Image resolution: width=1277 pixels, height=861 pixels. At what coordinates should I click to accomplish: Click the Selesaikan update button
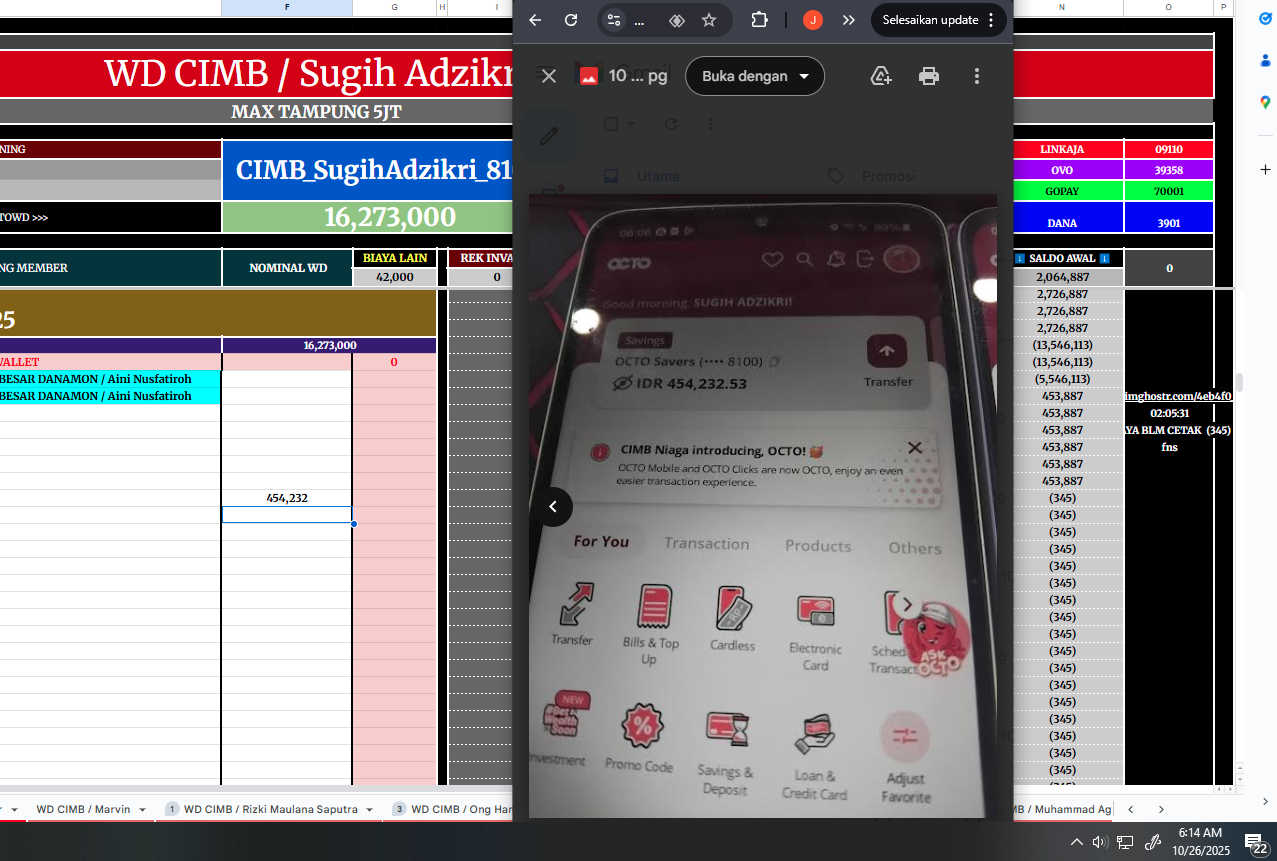click(937, 20)
